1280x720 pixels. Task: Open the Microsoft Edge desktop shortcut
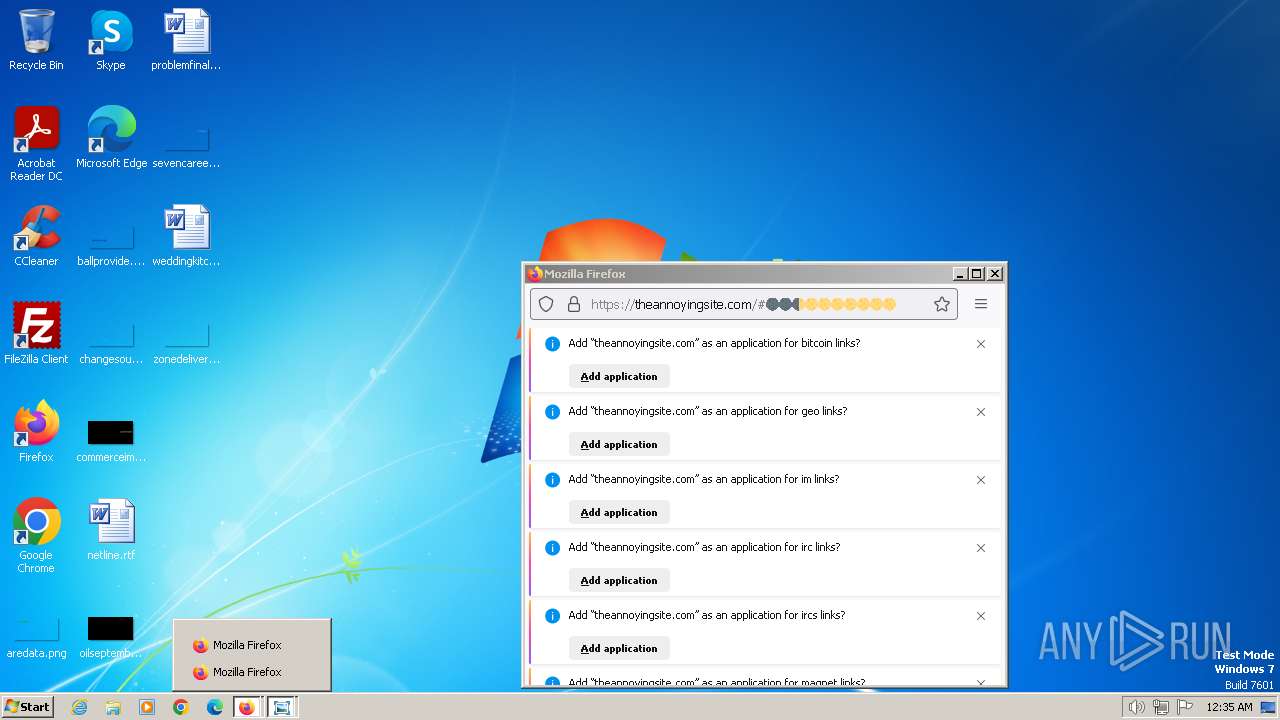(x=111, y=138)
